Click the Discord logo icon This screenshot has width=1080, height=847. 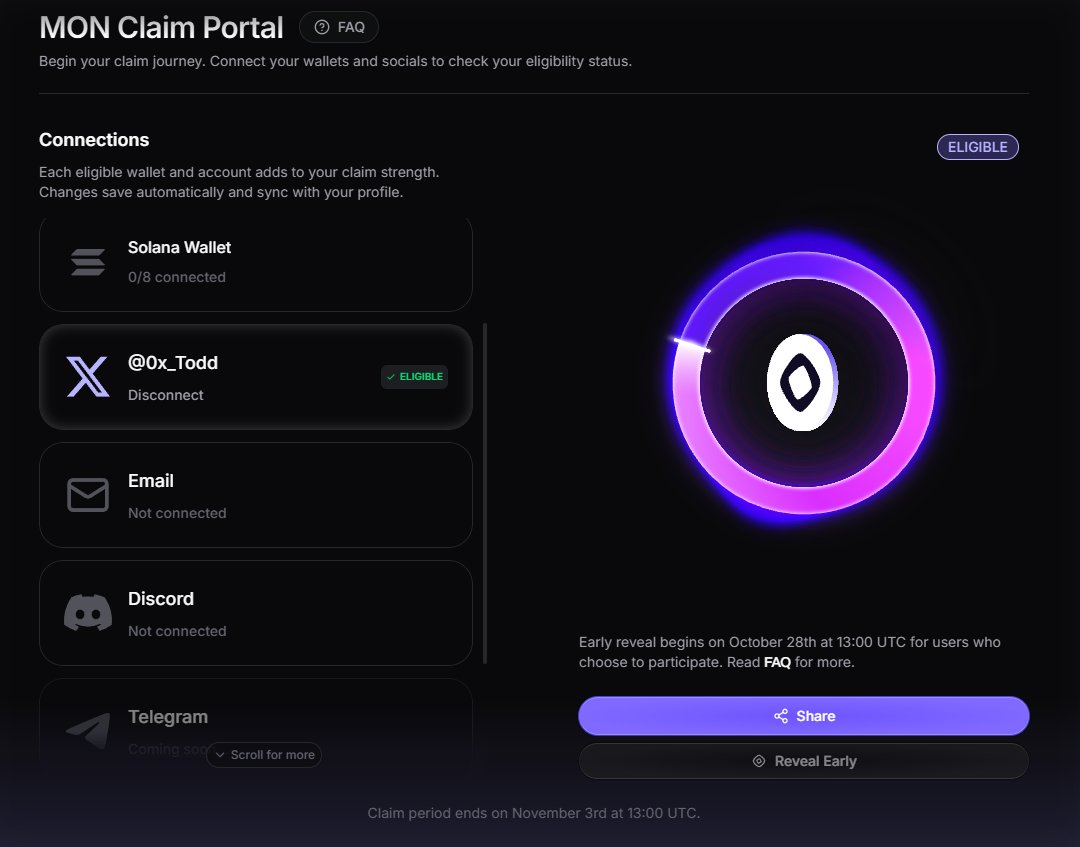(x=88, y=613)
